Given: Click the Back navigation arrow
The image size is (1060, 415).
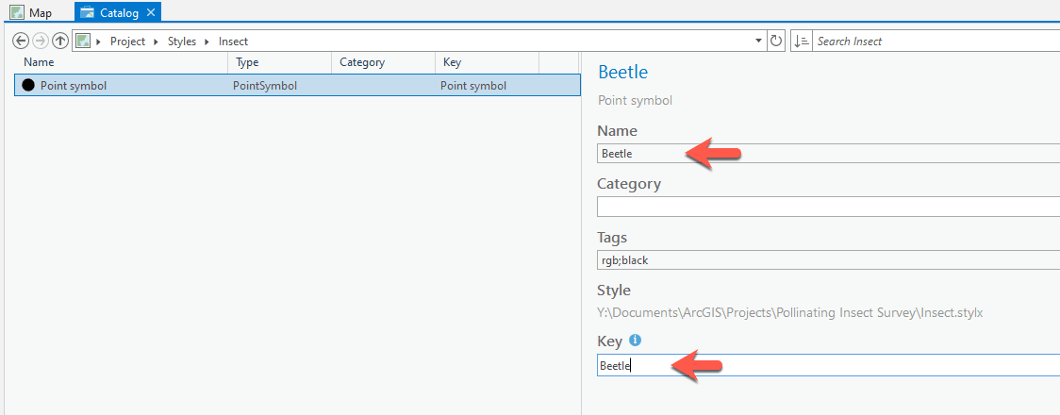Looking at the screenshot, I should (x=20, y=41).
